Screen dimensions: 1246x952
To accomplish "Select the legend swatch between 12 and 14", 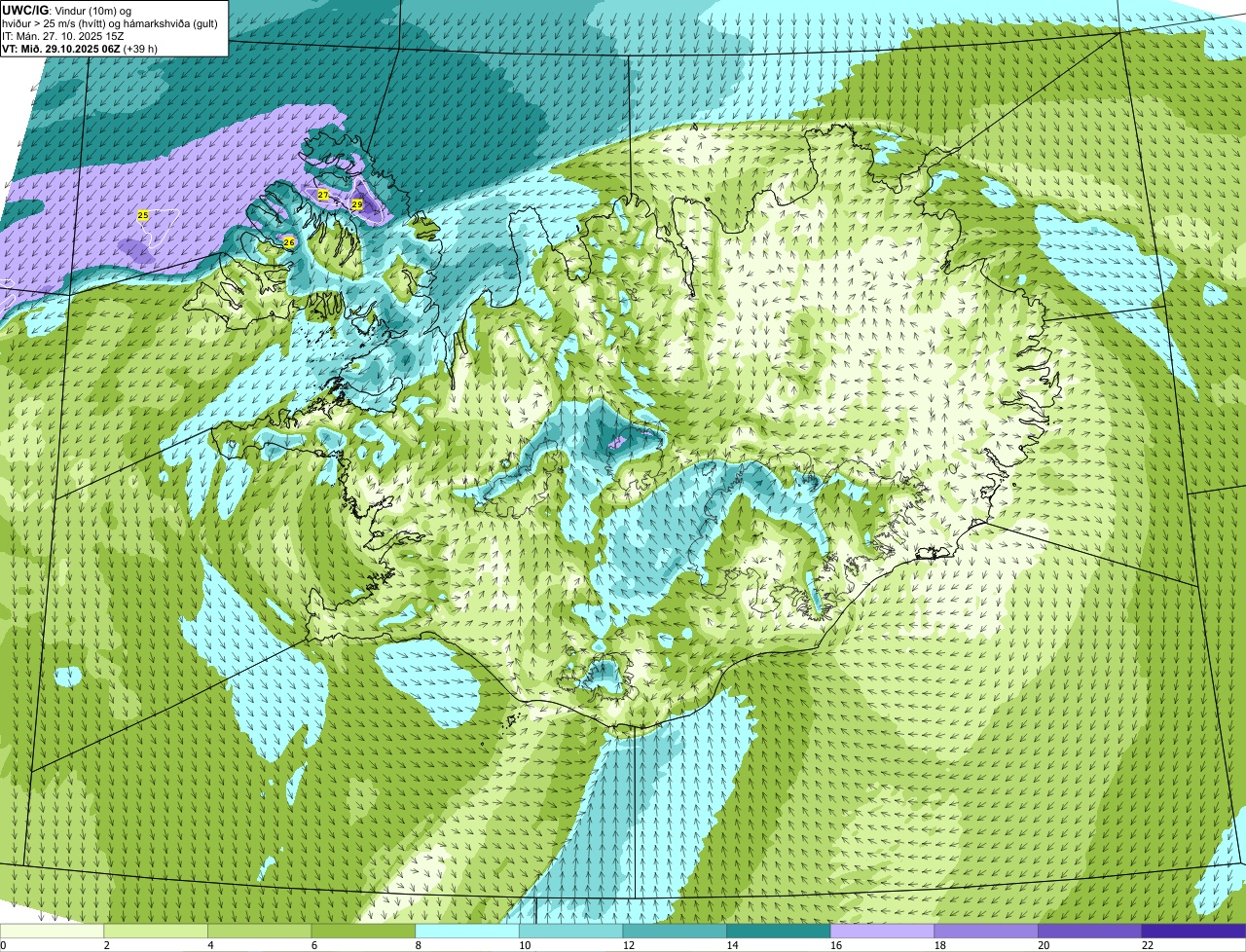I will pos(675,931).
